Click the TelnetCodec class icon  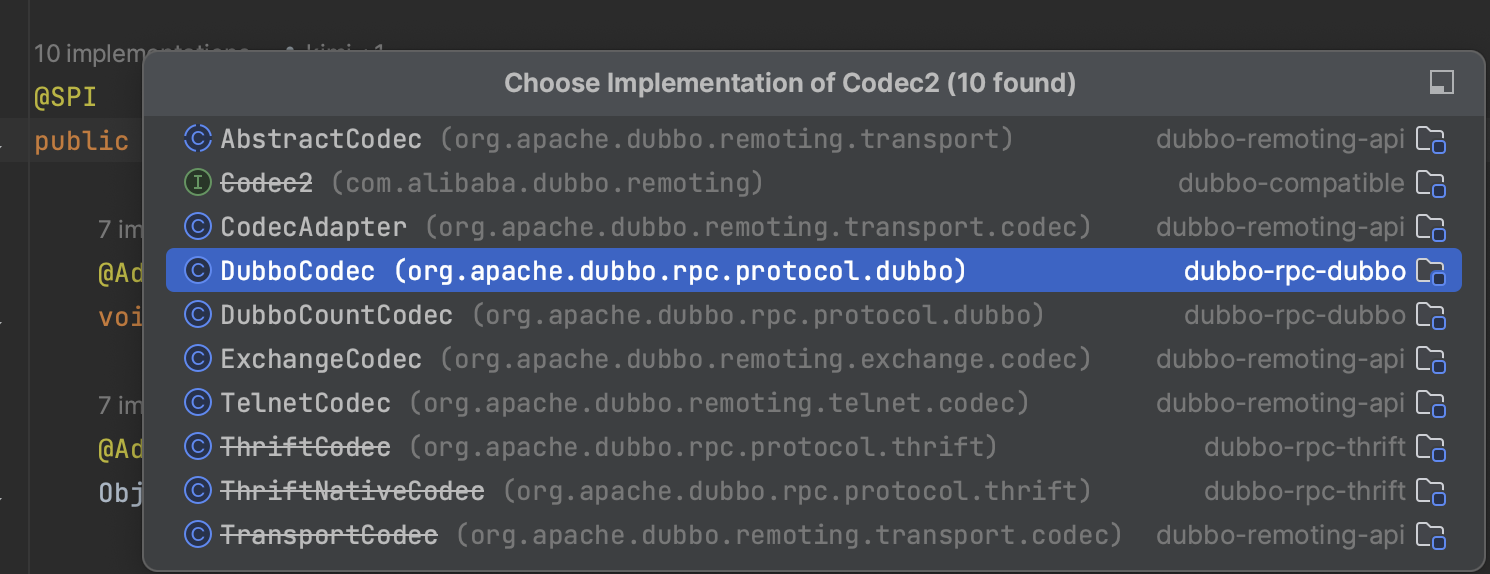click(x=198, y=403)
